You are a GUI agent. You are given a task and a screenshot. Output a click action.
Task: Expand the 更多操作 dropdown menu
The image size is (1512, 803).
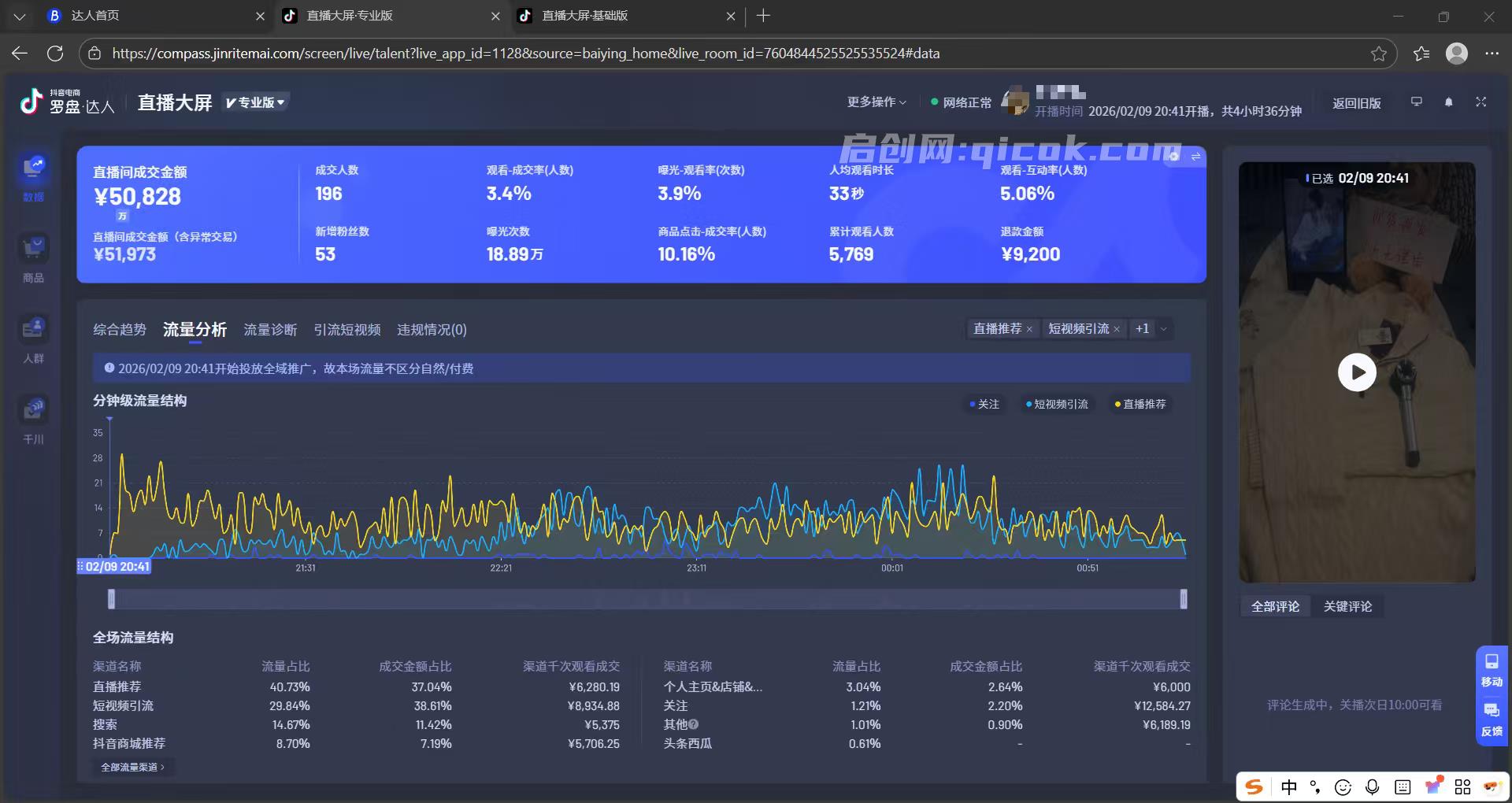point(876,102)
